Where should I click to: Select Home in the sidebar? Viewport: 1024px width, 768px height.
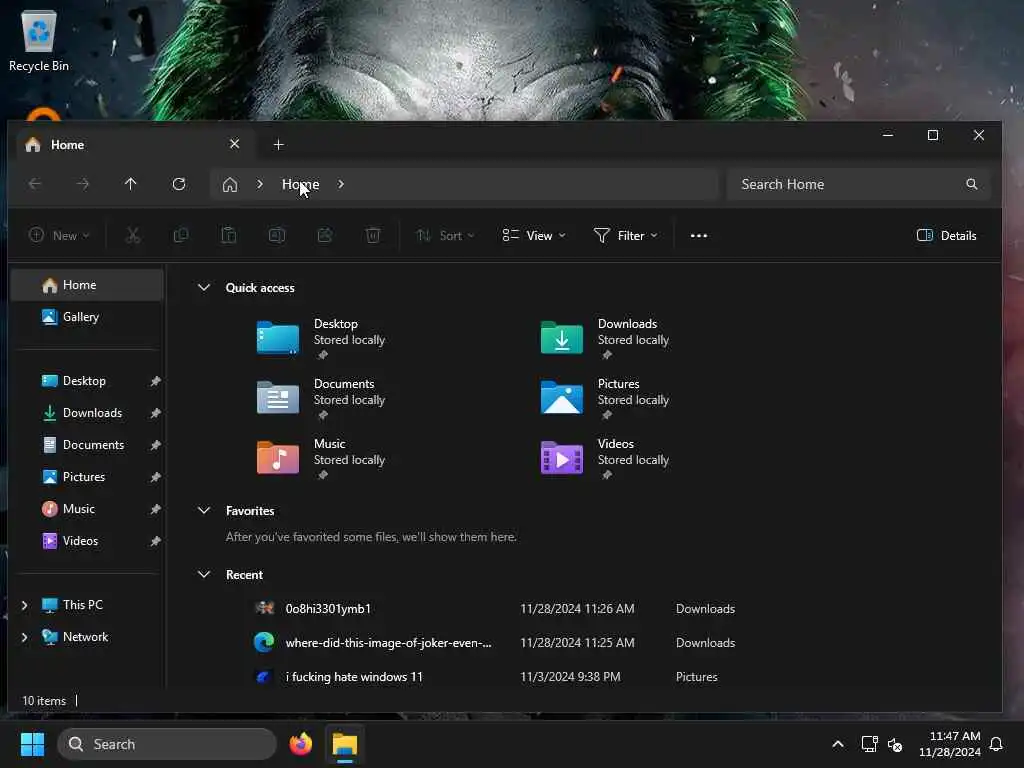87,285
